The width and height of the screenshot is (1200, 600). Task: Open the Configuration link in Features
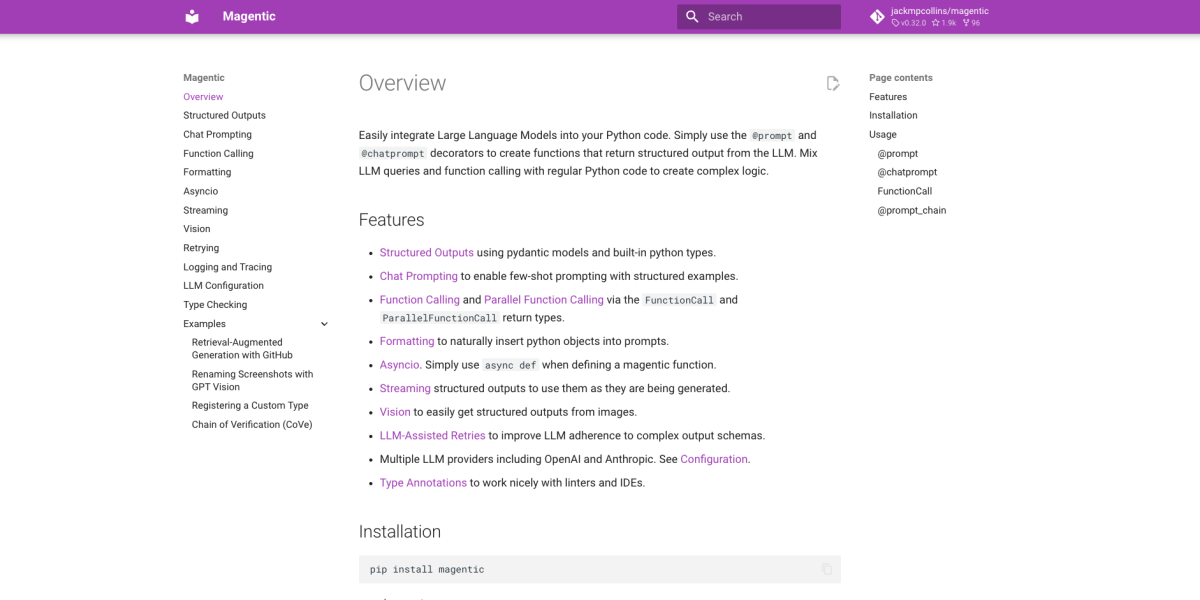(714, 460)
